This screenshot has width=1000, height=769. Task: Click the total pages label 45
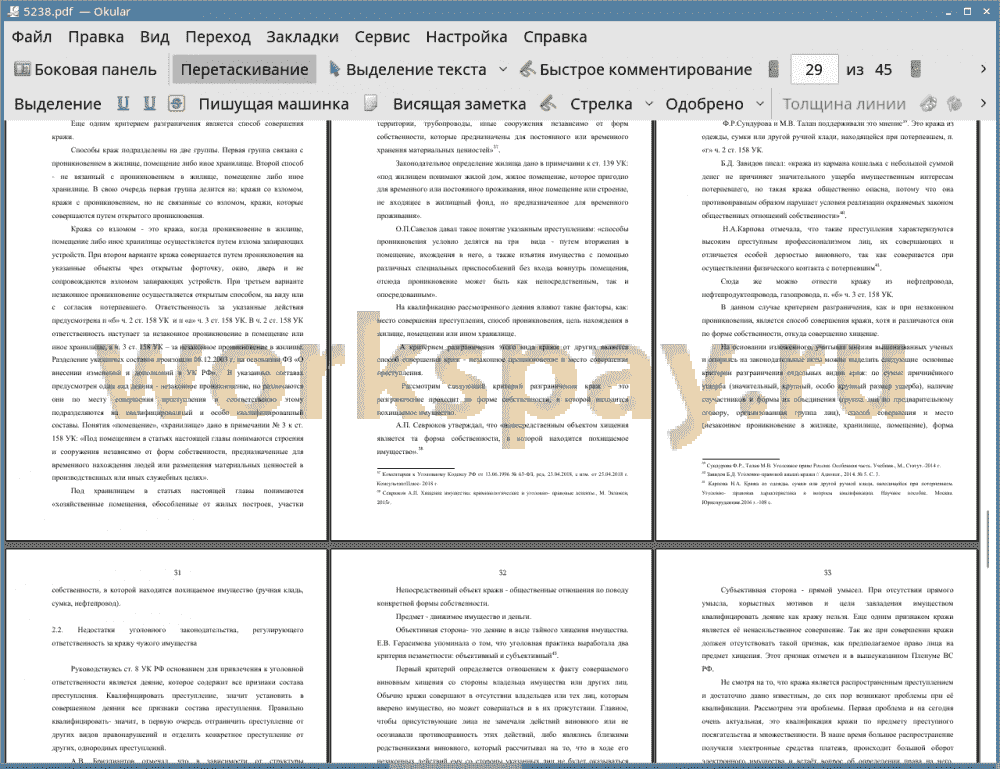(883, 70)
